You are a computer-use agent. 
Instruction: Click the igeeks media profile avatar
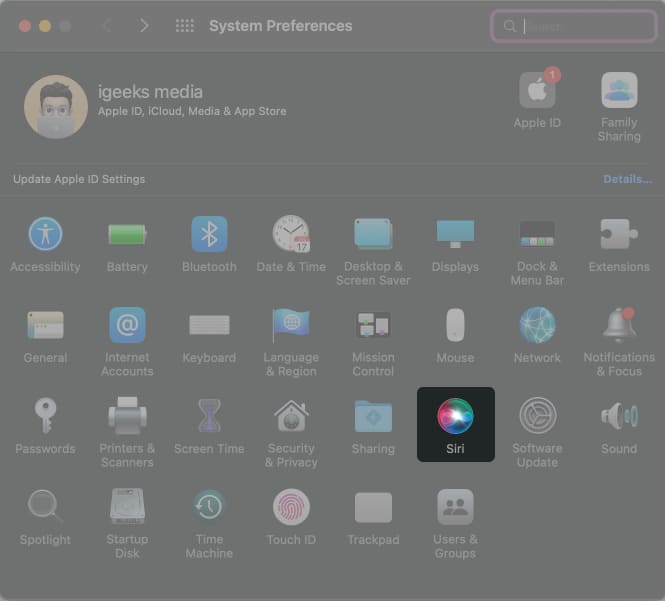pos(56,106)
